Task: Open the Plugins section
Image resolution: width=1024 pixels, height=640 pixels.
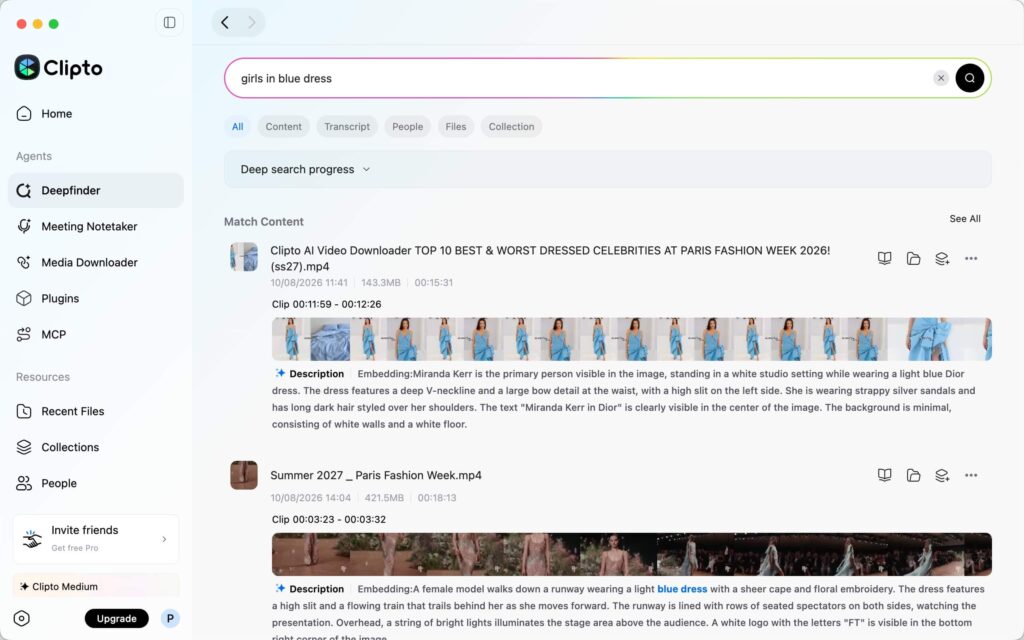Action: tap(96, 298)
